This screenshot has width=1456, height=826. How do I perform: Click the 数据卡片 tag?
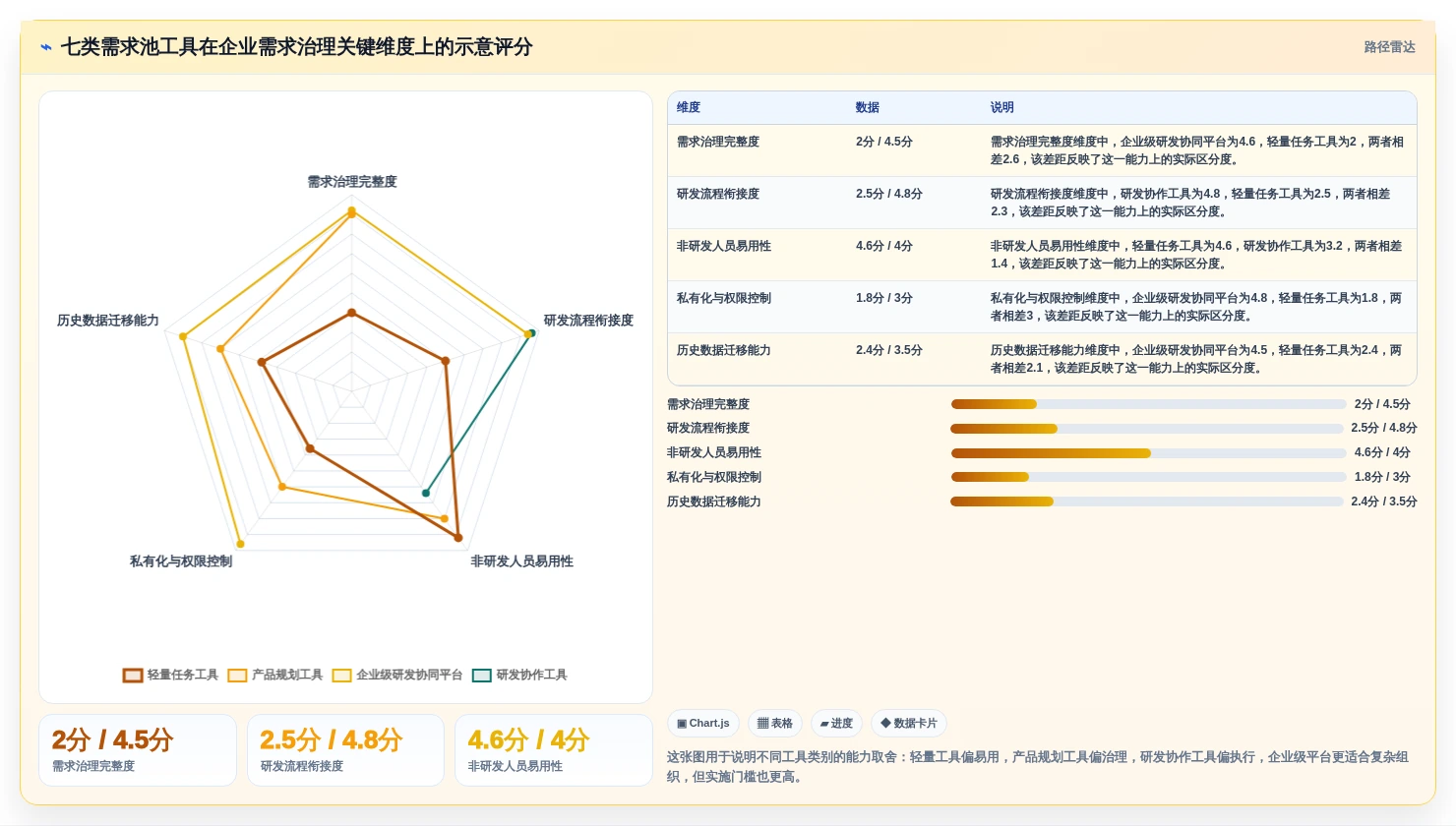(909, 724)
